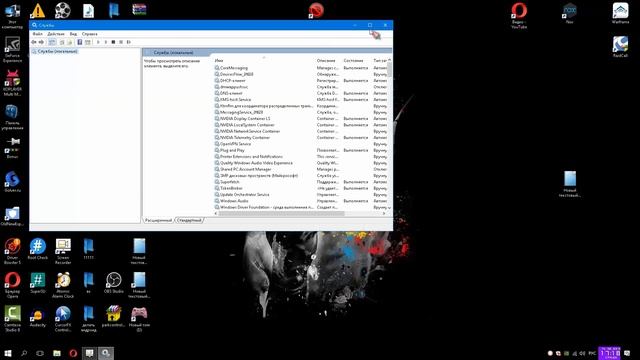Select NVIDIA LocalSystem Container service
640x360 pixels.
[x=301, y=125]
